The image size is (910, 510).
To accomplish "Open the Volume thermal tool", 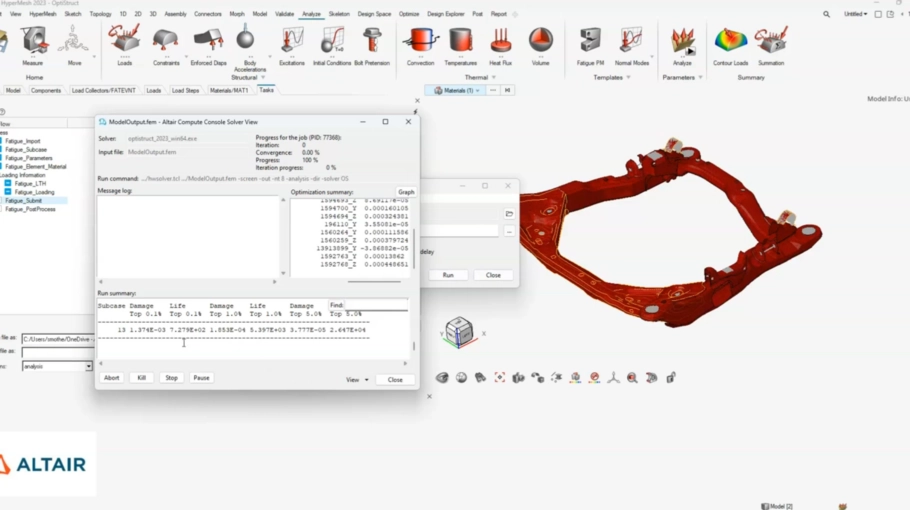I will tap(541, 41).
